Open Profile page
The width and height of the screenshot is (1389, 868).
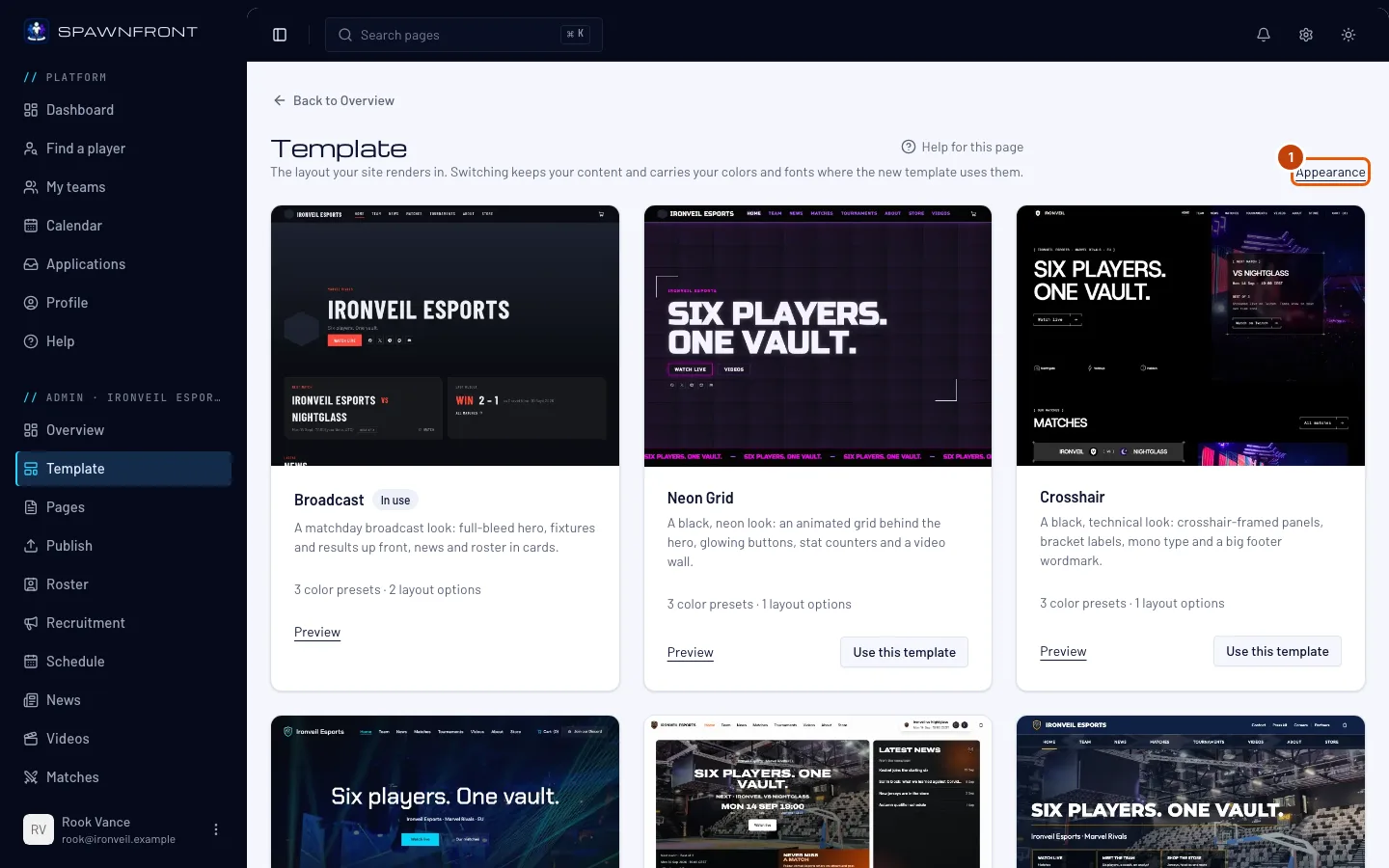123,303
